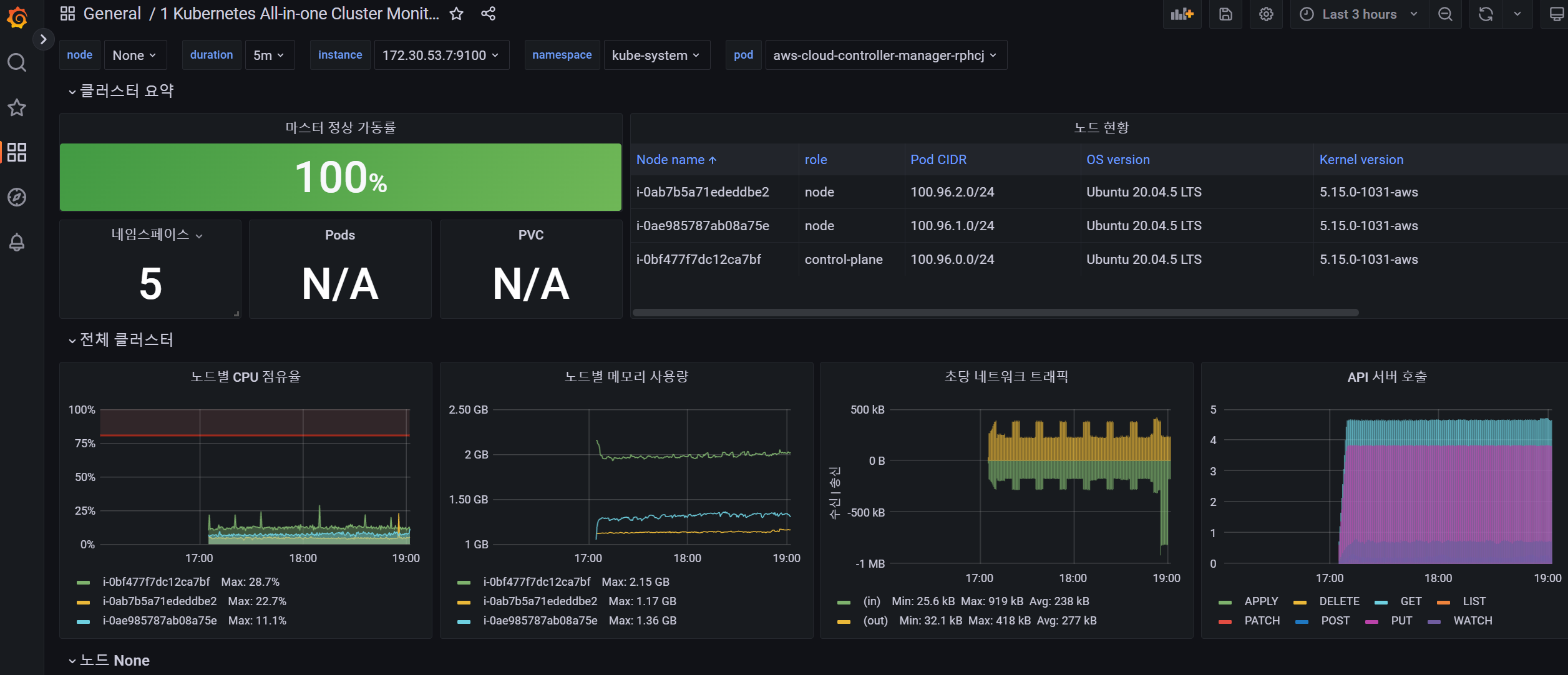1568x675 pixels.
Task: Click green legend swatch for i-0bf477f7dc12ca7bf CPU
Action: click(x=83, y=582)
